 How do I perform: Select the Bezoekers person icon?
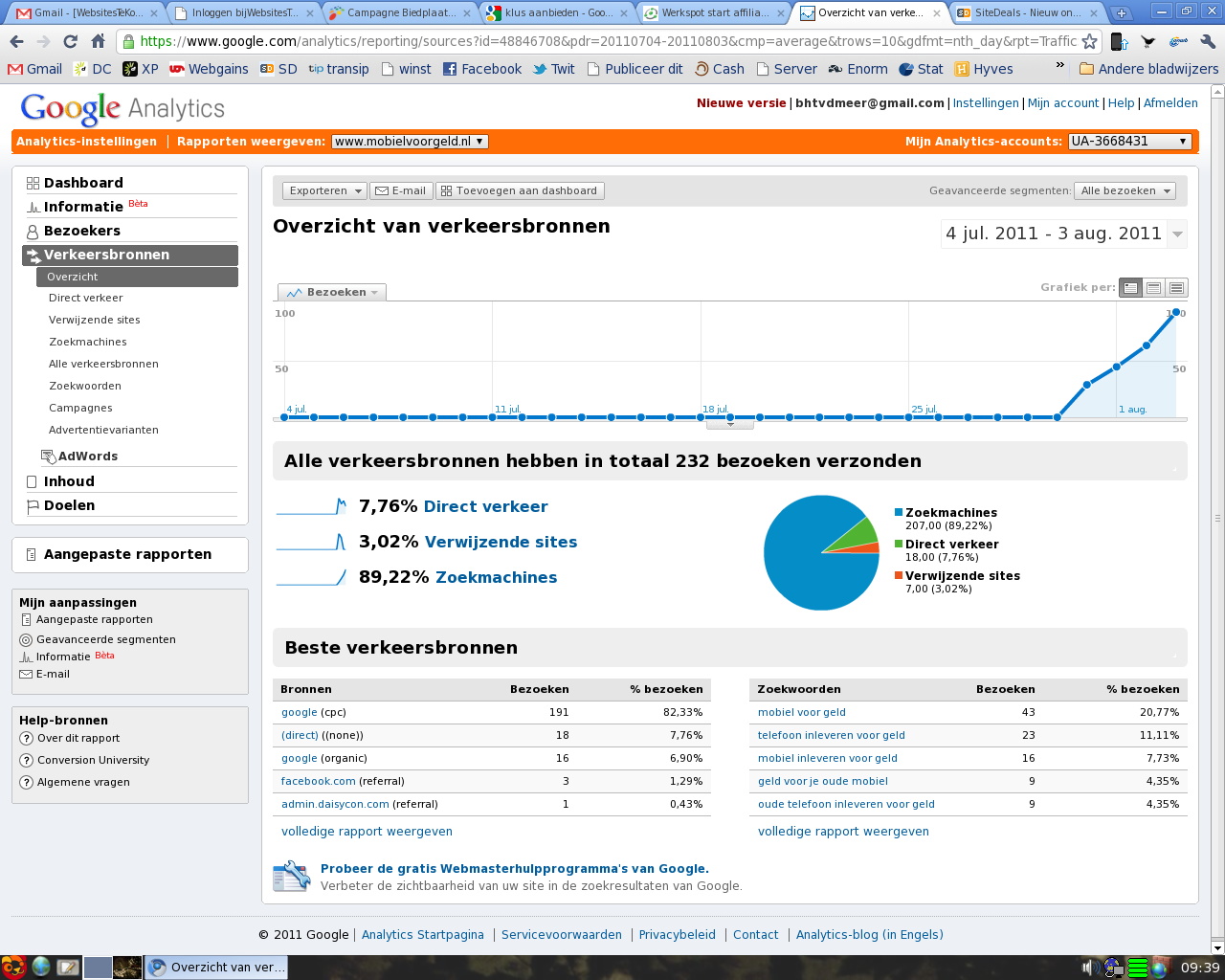pos(33,232)
